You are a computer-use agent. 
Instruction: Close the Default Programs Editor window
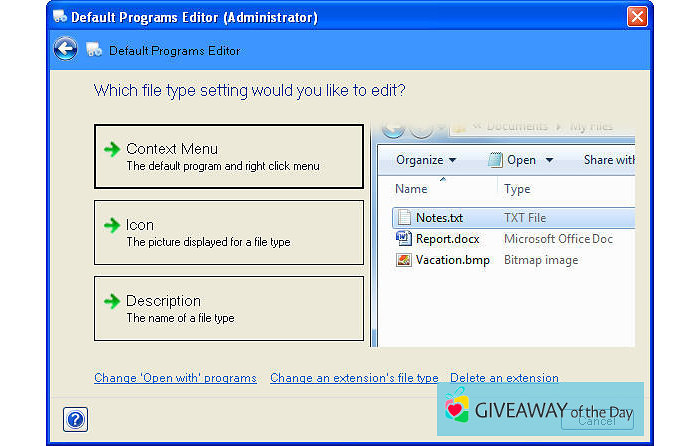tap(637, 17)
